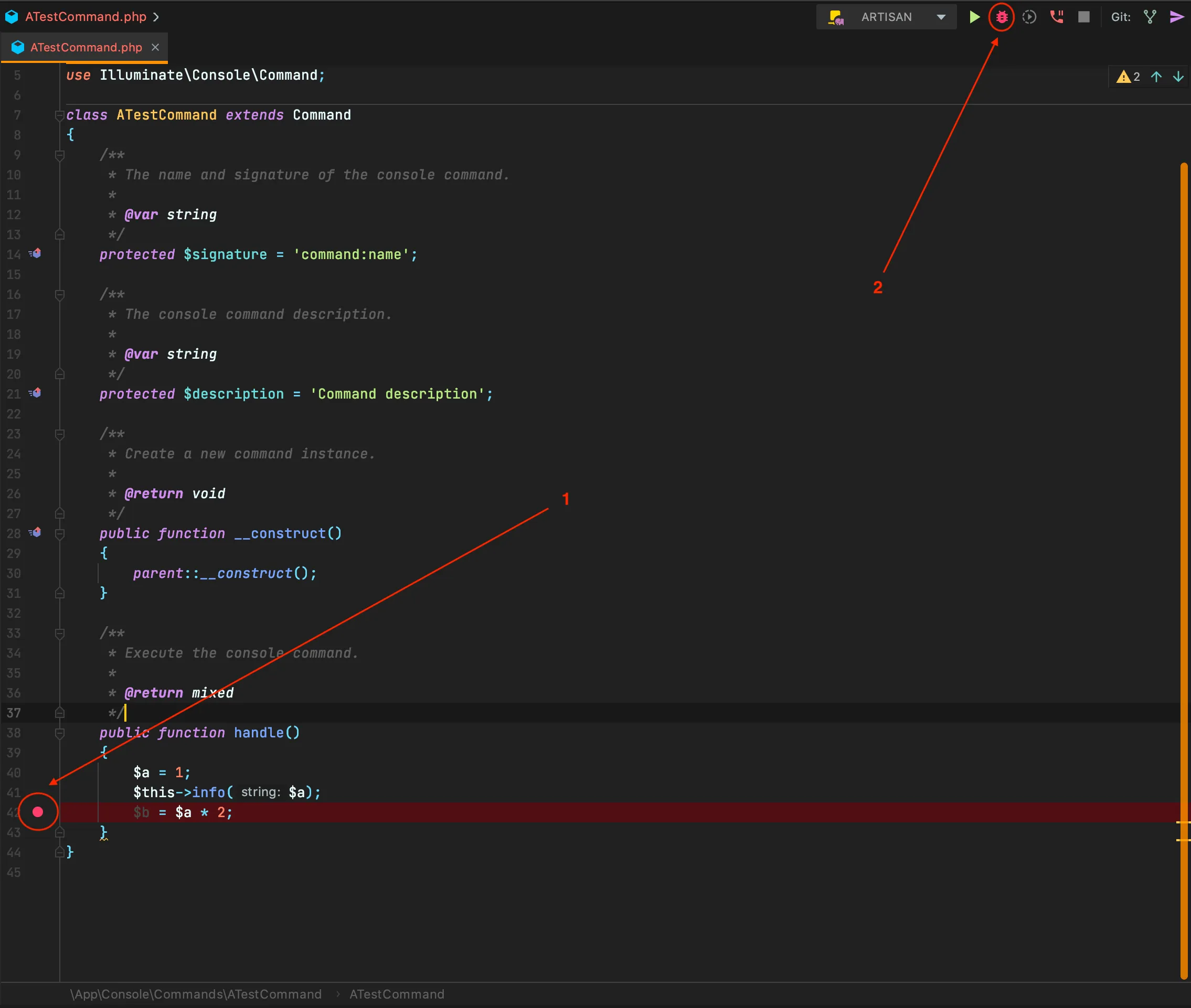Click overriding property marker on line 14
This screenshot has width=1191, height=1008.
click(36, 253)
